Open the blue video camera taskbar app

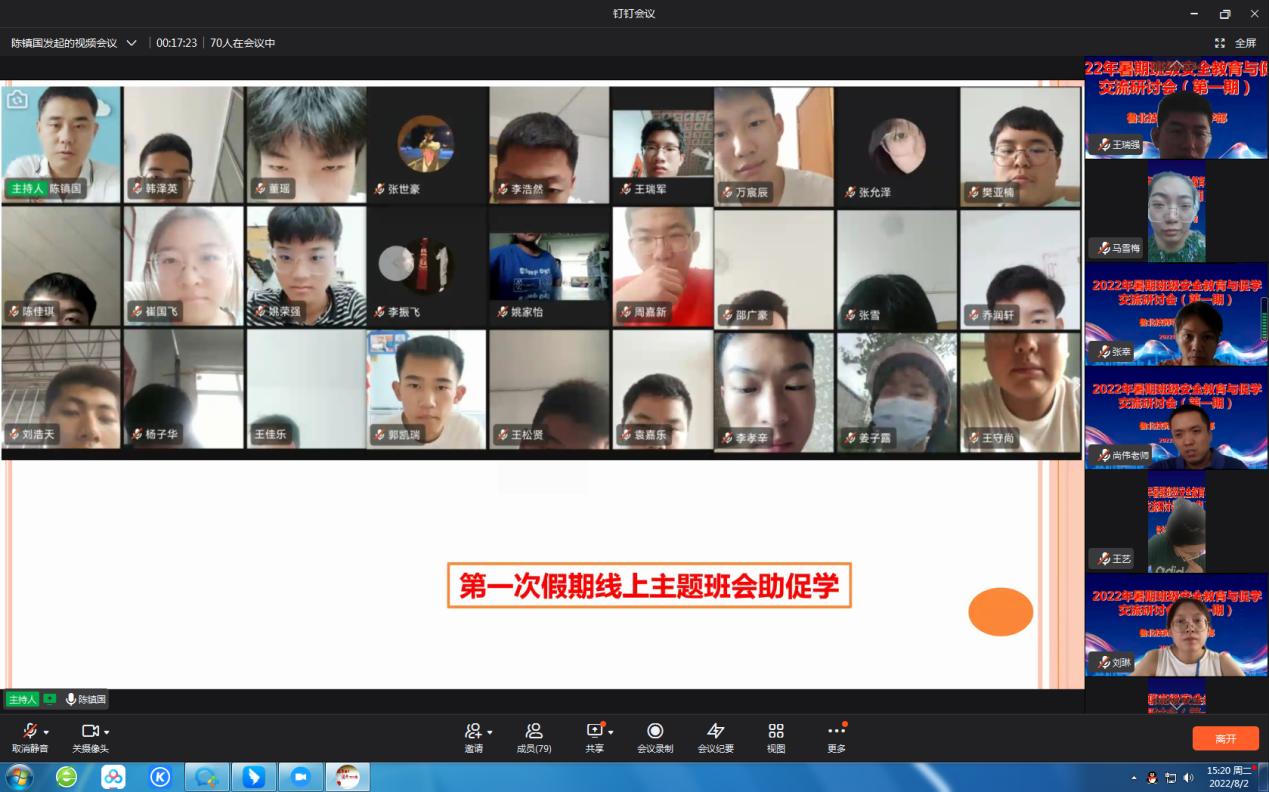pyautogui.click(x=301, y=777)
